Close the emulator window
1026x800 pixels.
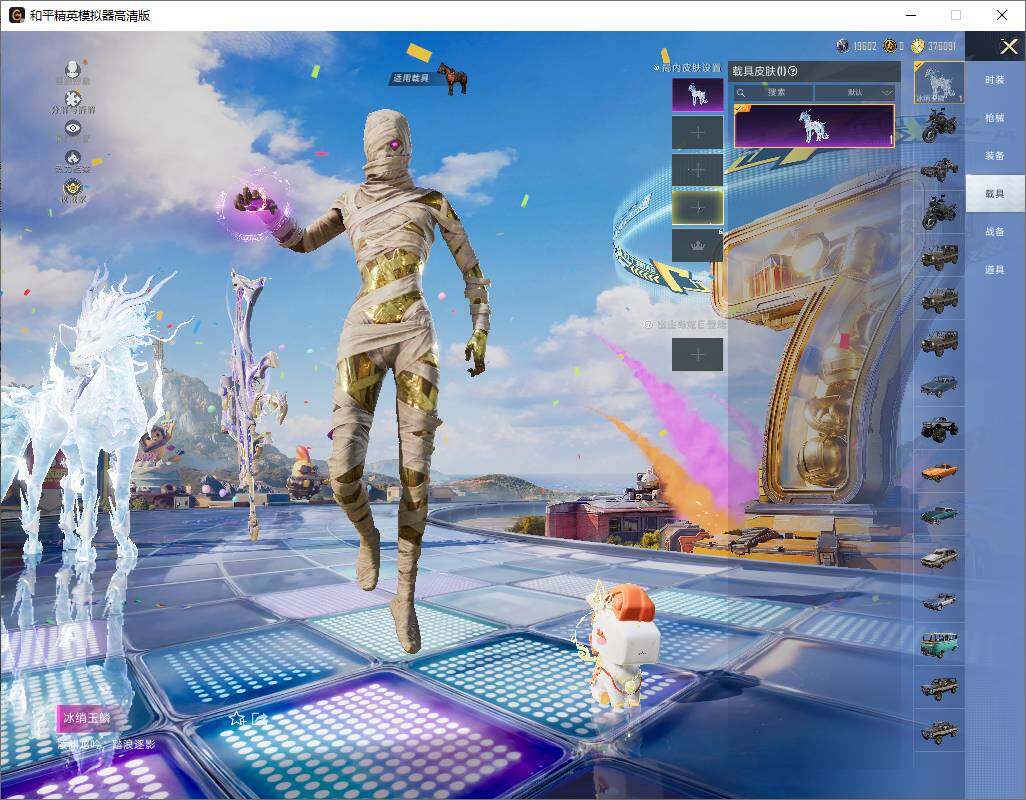point(1001,15)
